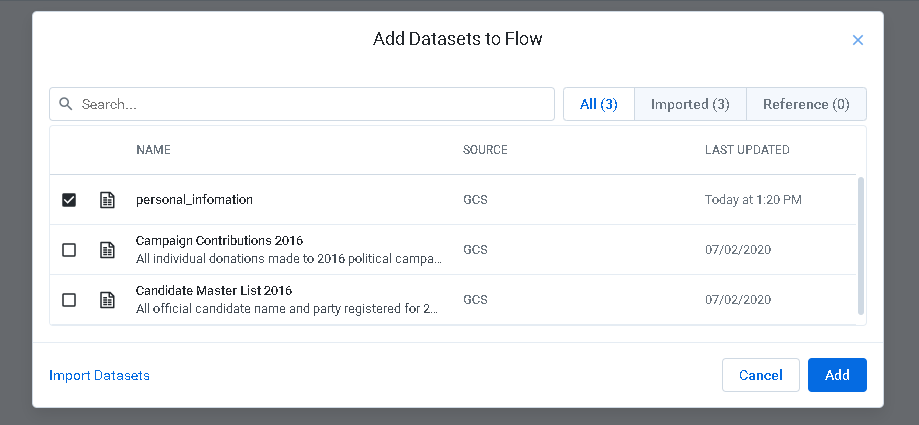Screen dimensions: 919x425
Task: Sort by the SOURCE column header
Action: [x=485, y=150]
